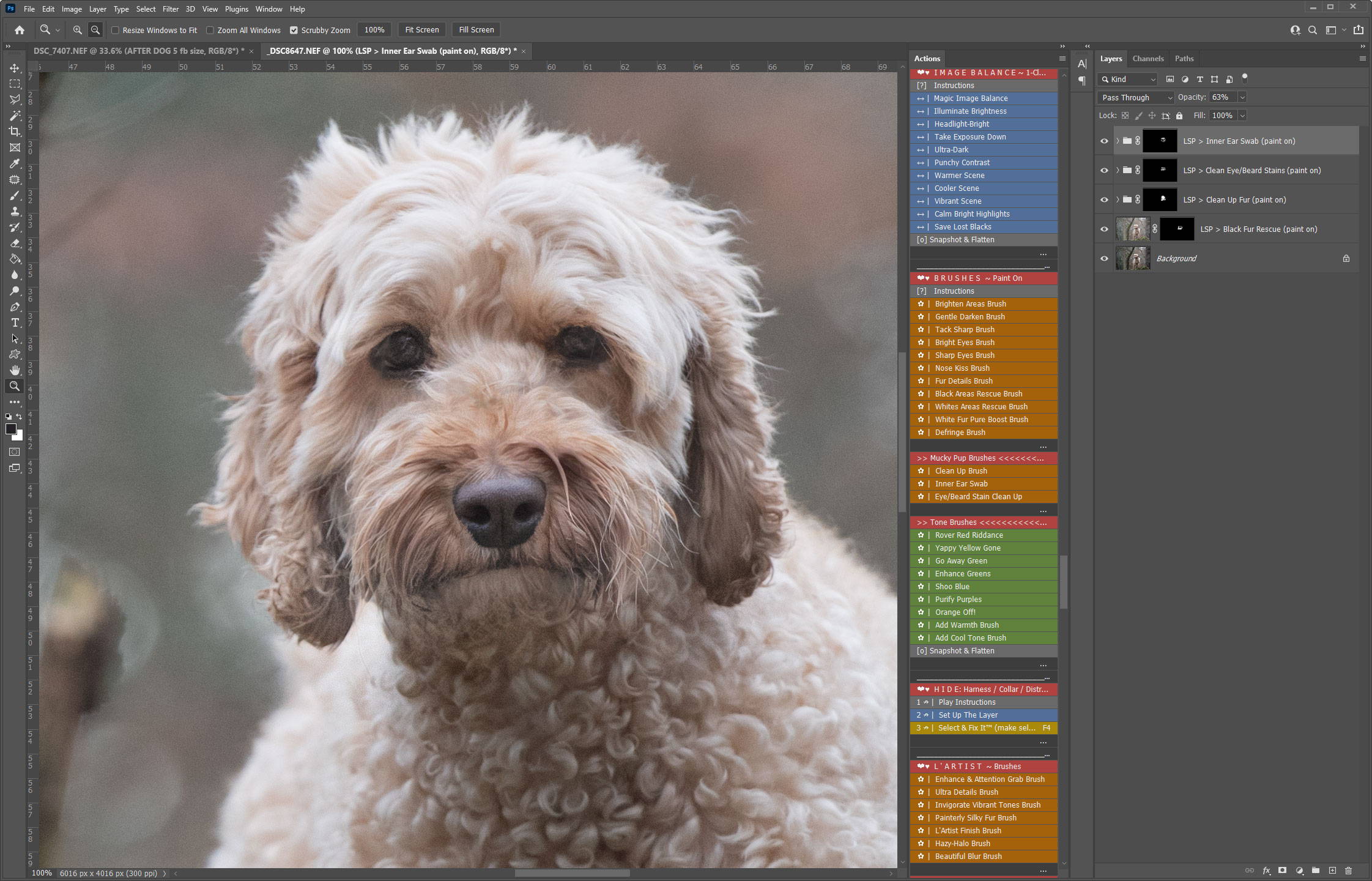Open the Opacity slider dropdown arrow

click(1242, 97)
